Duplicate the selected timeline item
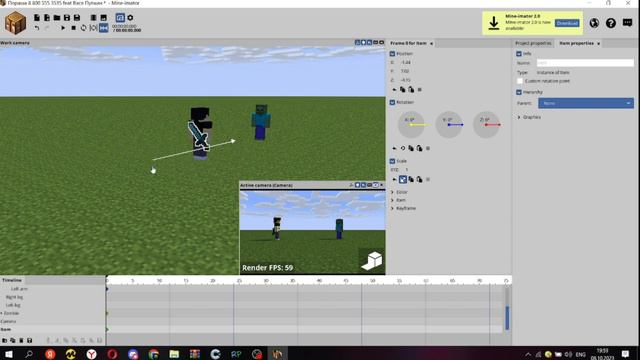This screenshot has height=360, width=640. click(13, 340)
